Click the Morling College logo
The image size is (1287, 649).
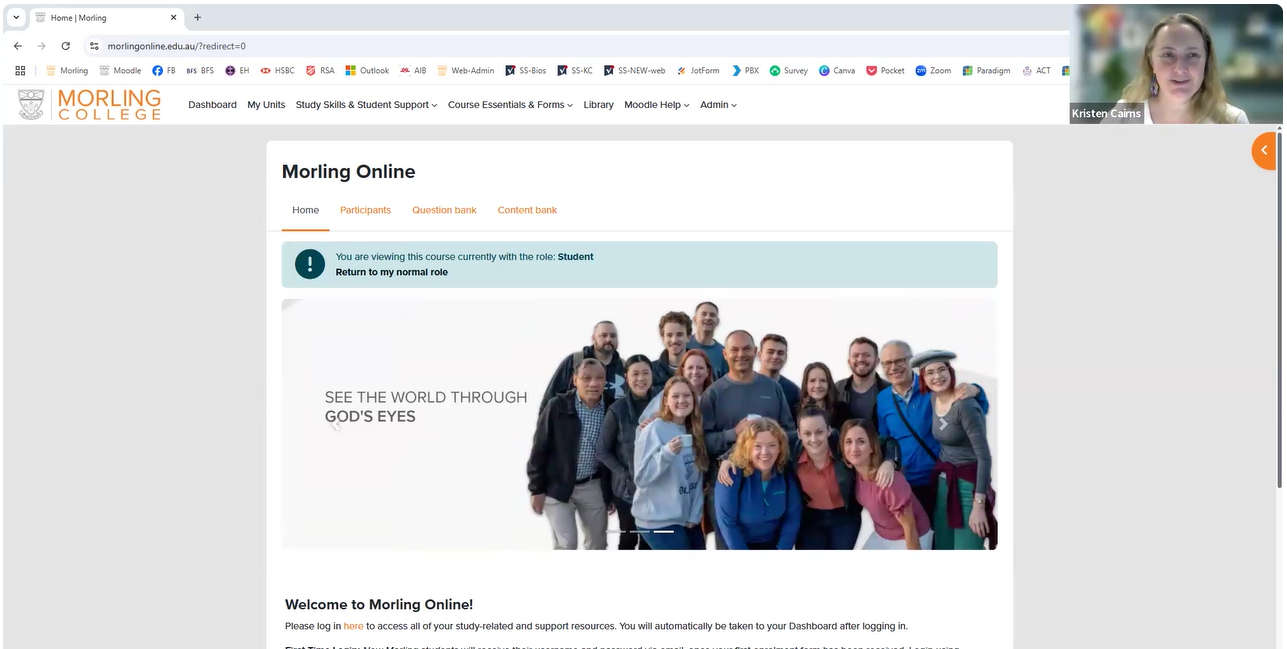point(89,104)
